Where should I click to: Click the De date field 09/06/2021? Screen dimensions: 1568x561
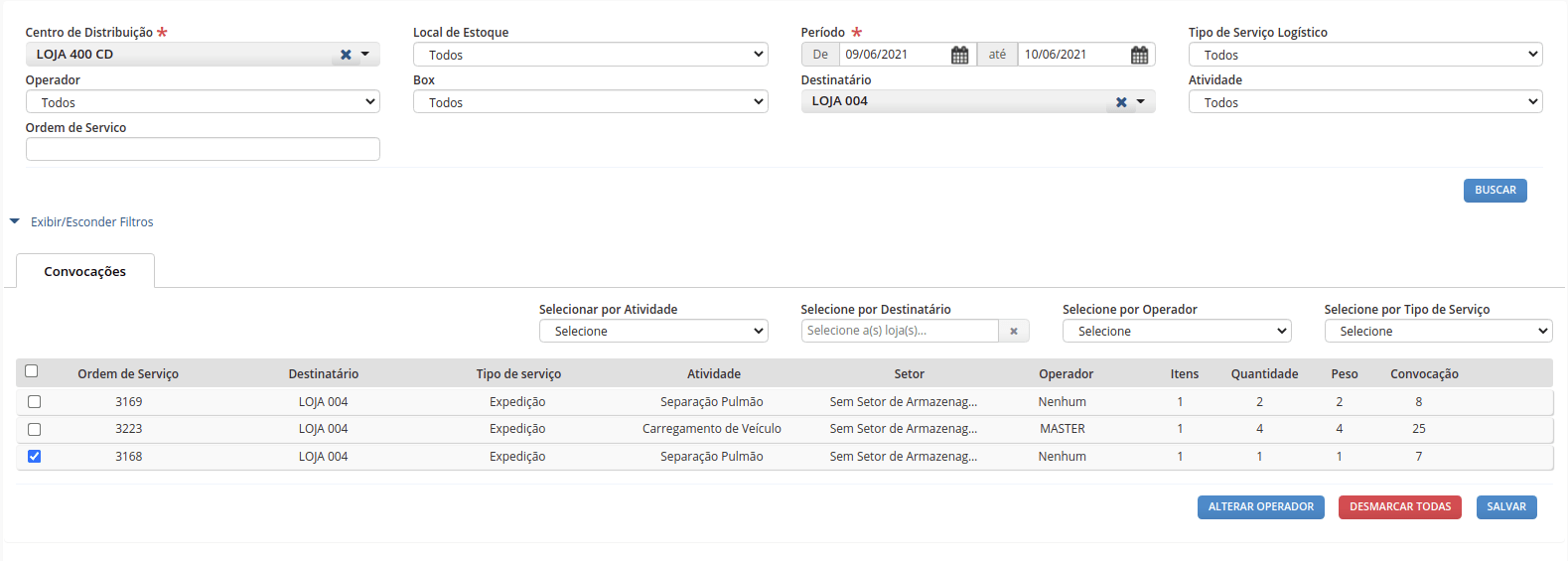coord(894,55)
